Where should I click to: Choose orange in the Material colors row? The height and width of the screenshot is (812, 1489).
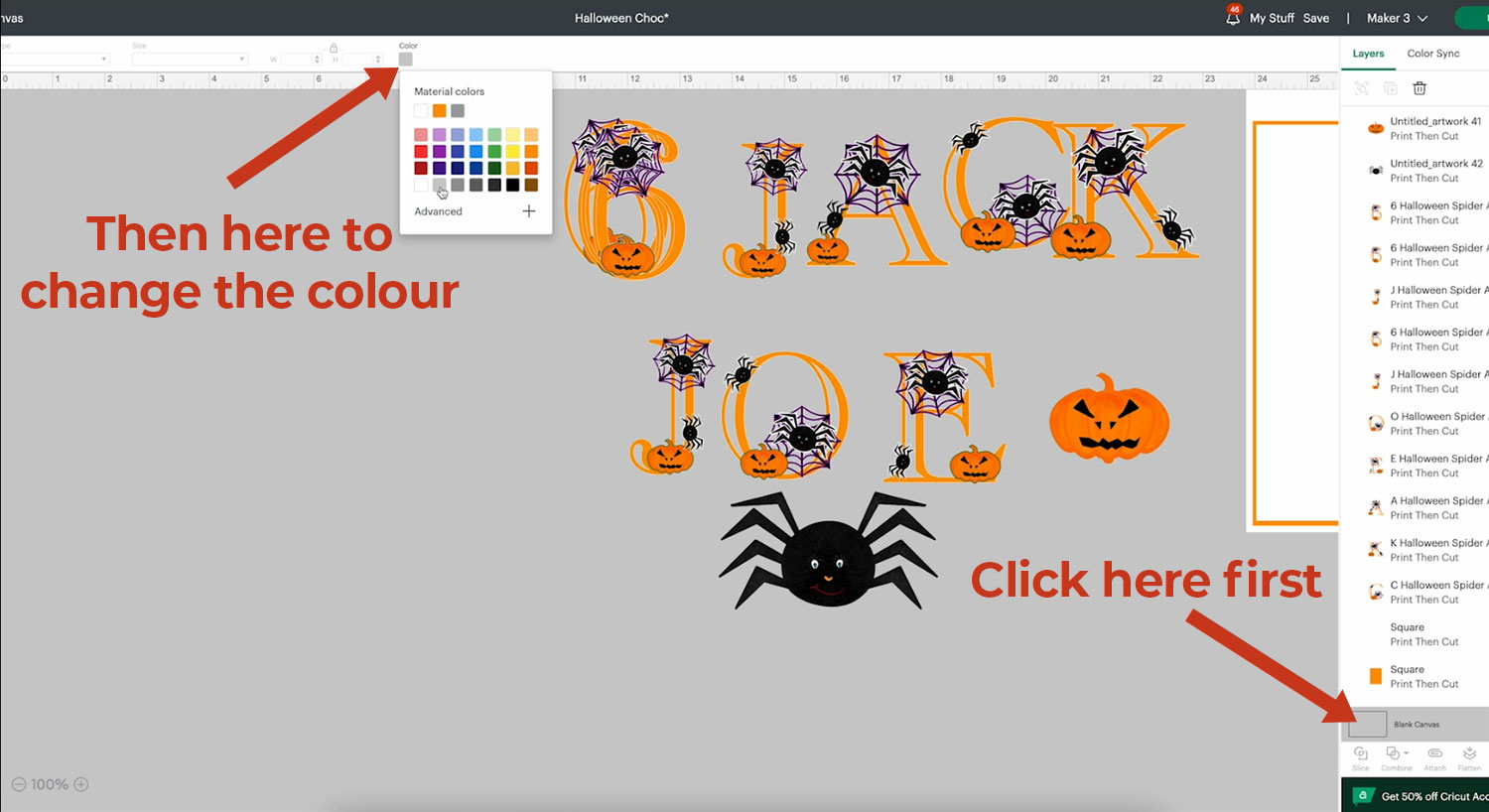tap(439, 111)
